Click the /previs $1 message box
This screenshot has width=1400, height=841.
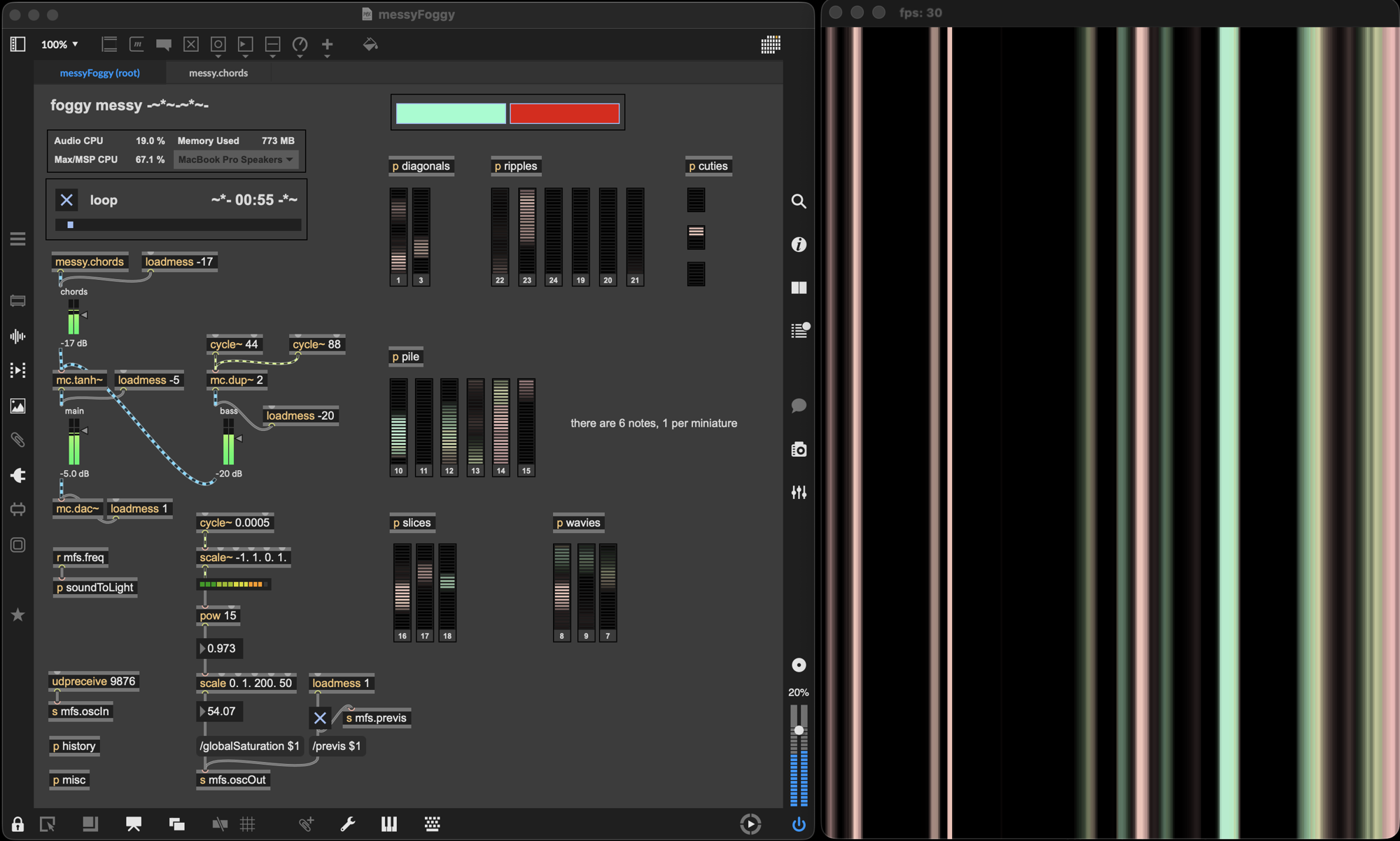tap(336, 746)
